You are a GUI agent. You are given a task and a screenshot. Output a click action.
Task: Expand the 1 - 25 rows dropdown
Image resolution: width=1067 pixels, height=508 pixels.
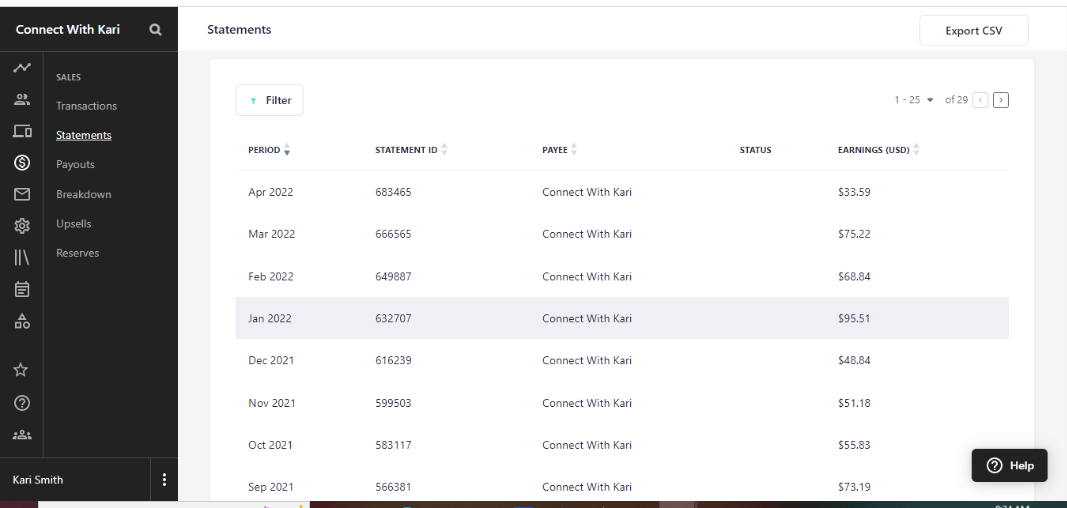pyautogui.click(x=914, y=100)
